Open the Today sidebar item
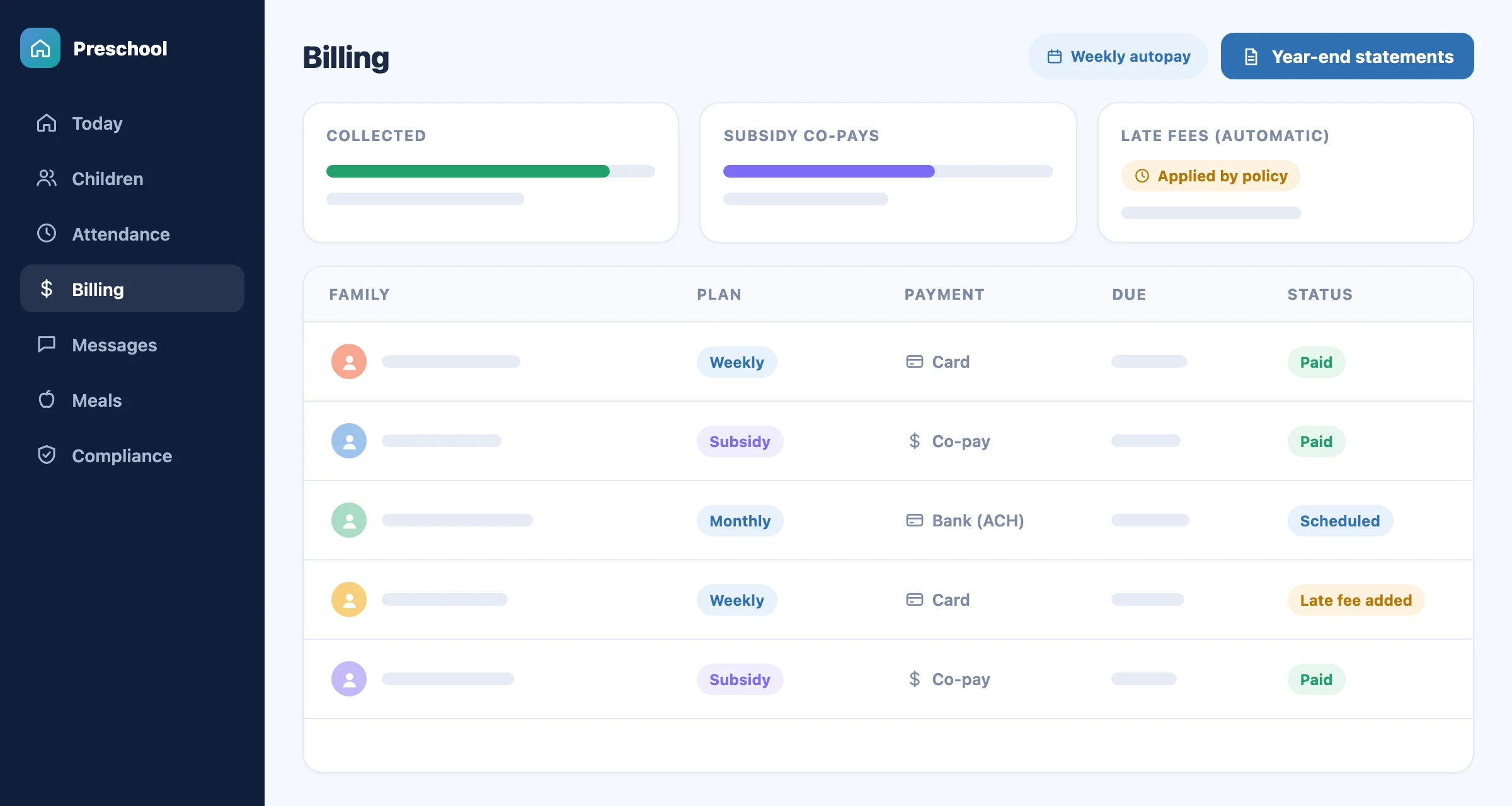This screenshot has height=806, width=1512. (x=132, y=123)
